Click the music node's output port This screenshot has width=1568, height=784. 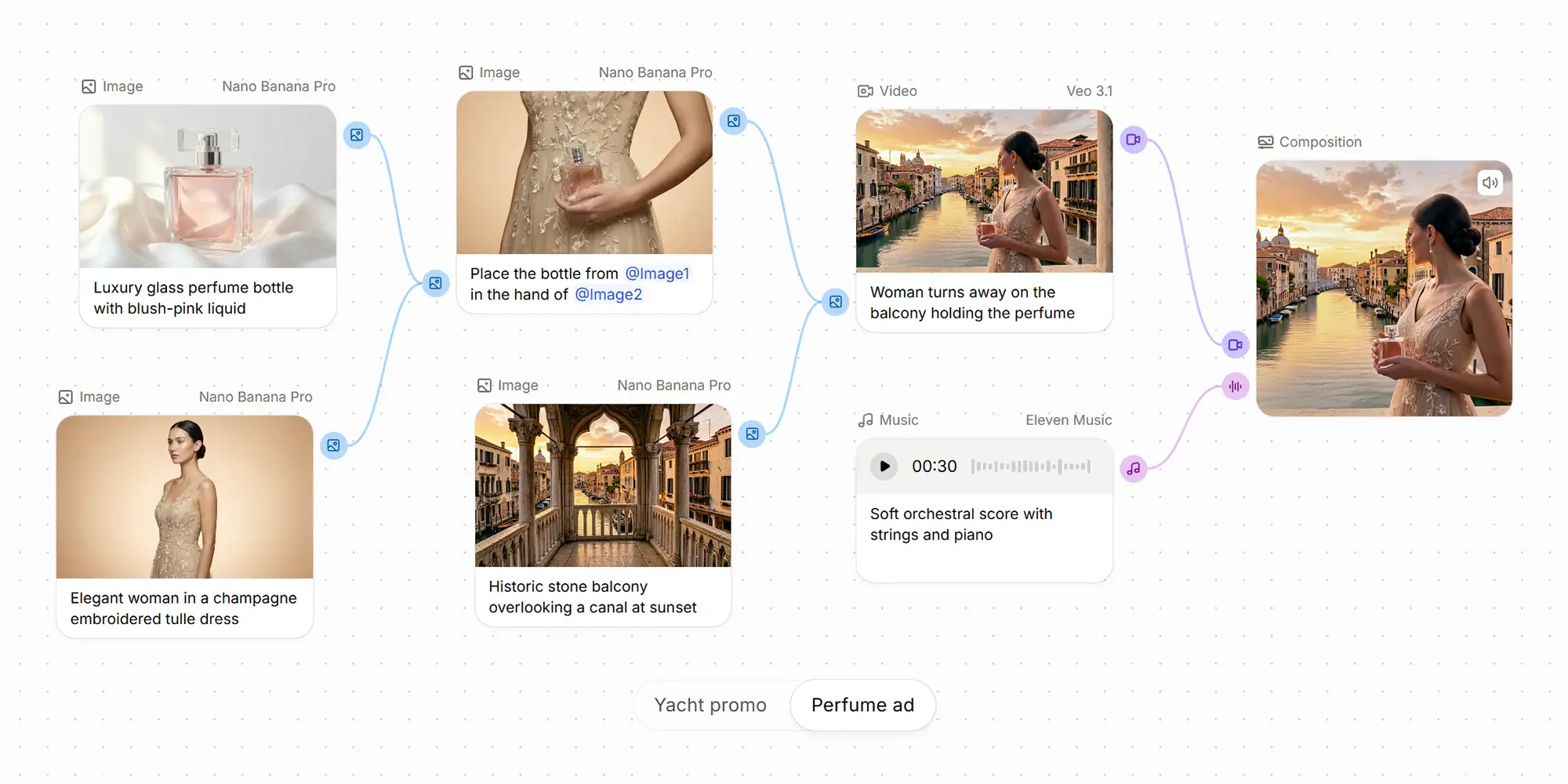click(x=1134, y=469)
